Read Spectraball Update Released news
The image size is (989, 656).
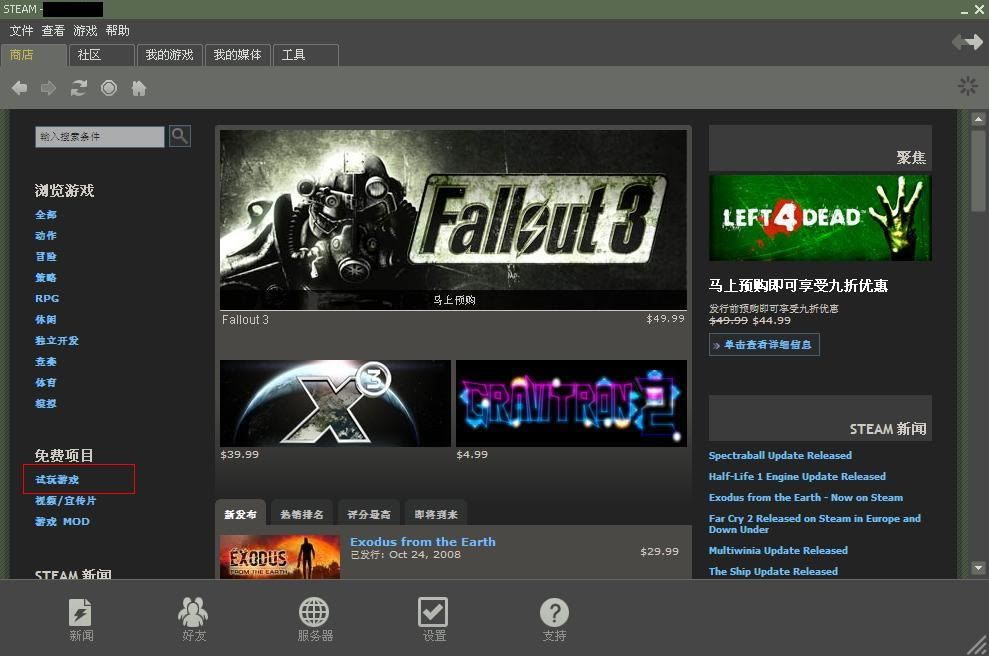pyautogui.click(x=780, y=455)
